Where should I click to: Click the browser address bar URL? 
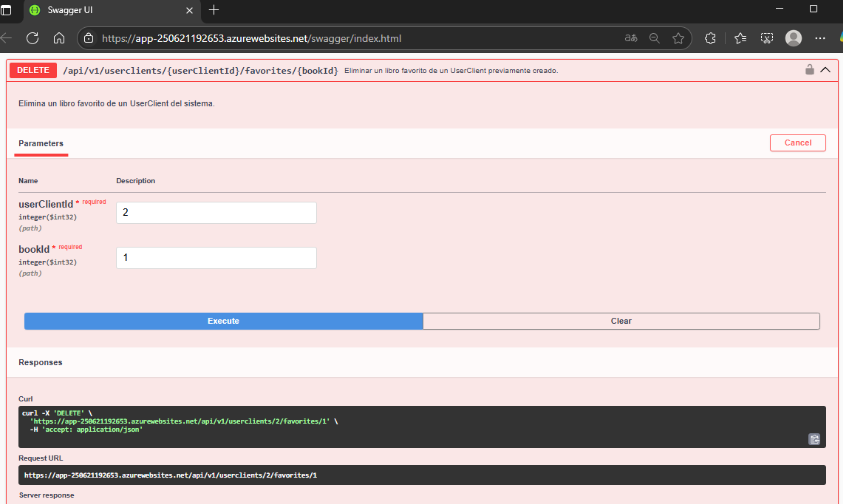pos(252,38)
